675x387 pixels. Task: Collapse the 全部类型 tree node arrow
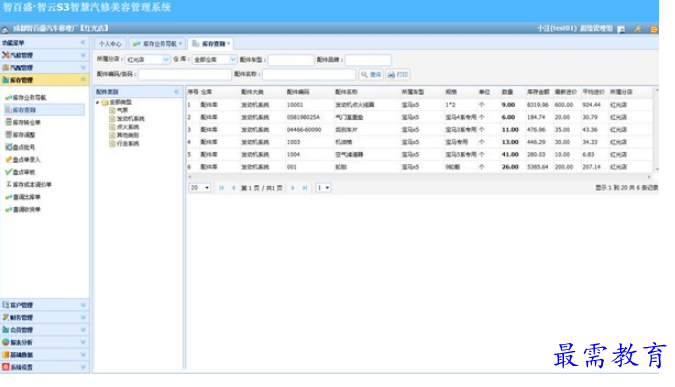click(98, 102)
